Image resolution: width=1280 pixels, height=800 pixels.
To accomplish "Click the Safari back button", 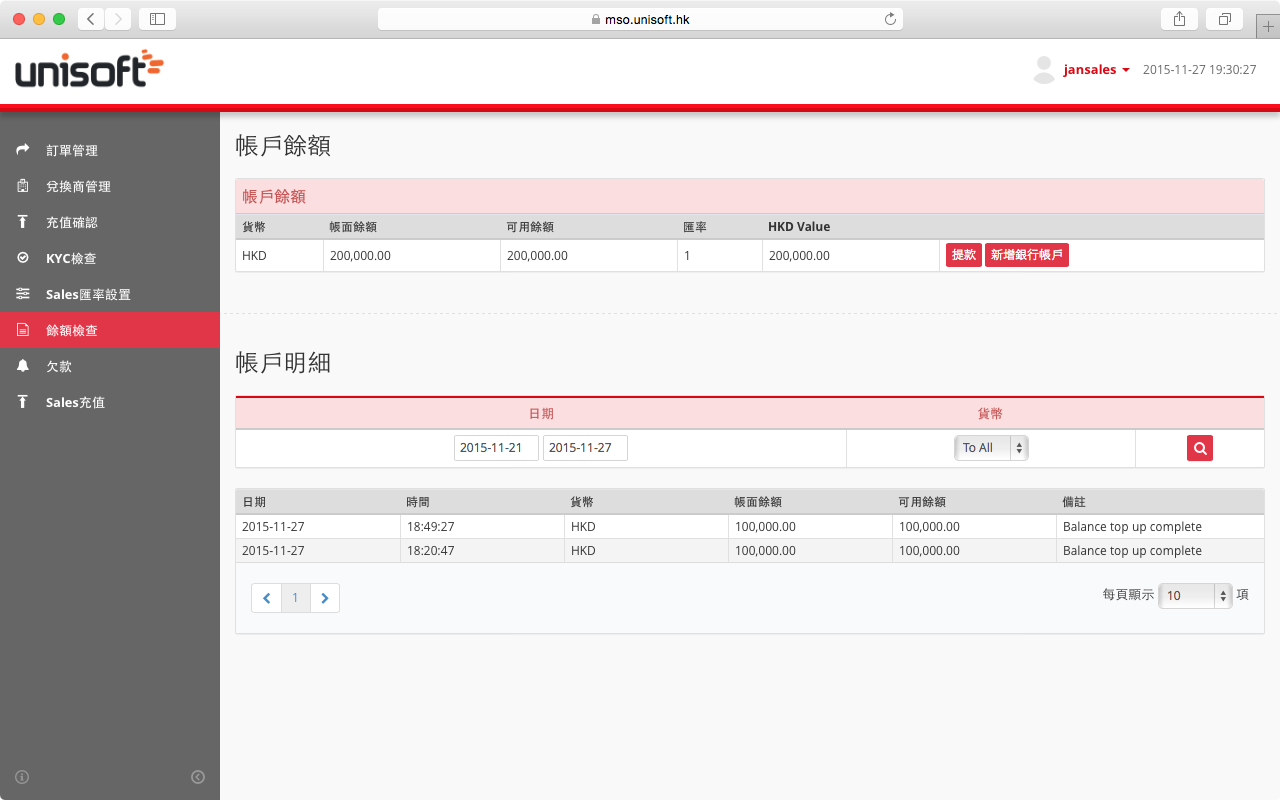I will (x=91, y=19).
